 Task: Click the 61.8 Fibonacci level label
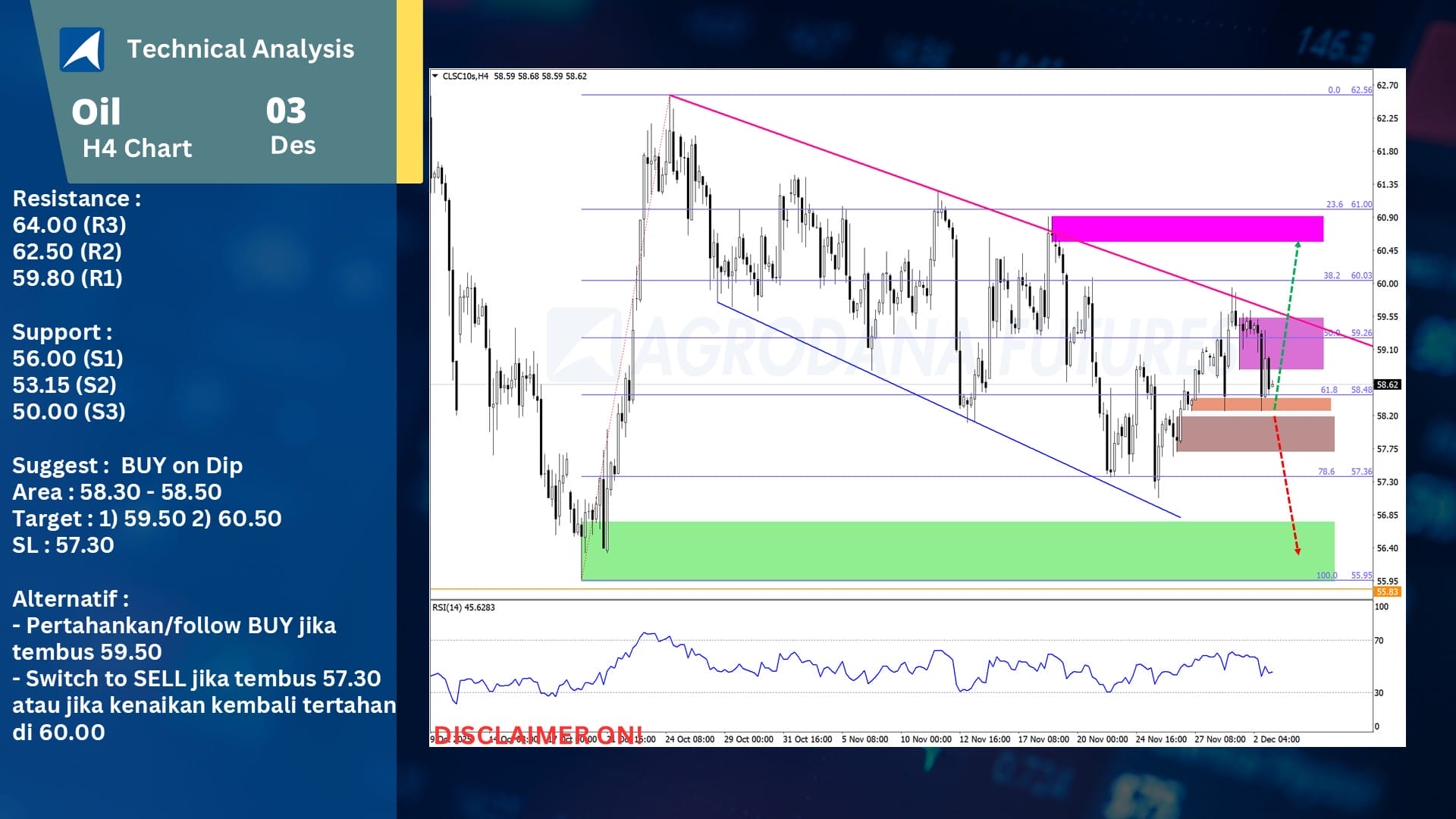1329,390
